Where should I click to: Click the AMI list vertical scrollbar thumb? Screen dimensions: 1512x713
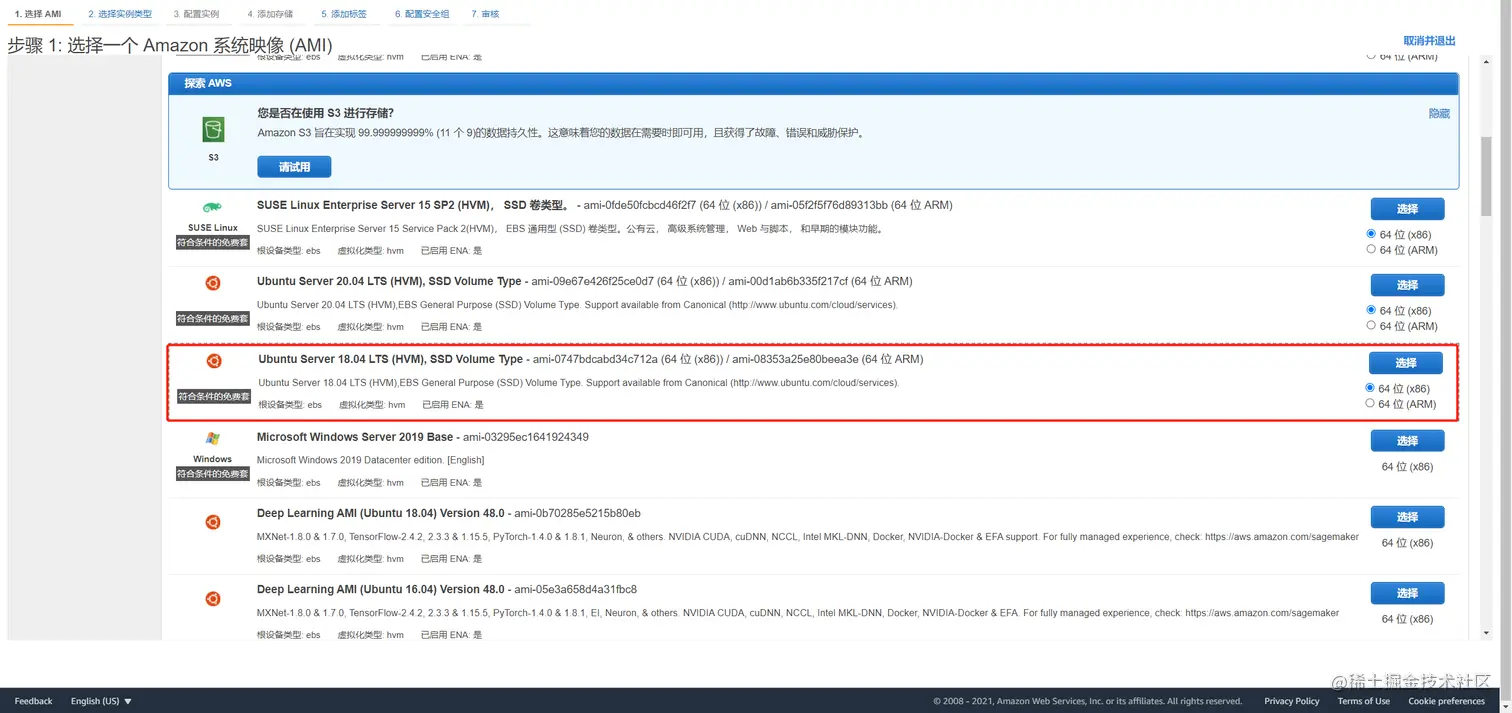1486,175
